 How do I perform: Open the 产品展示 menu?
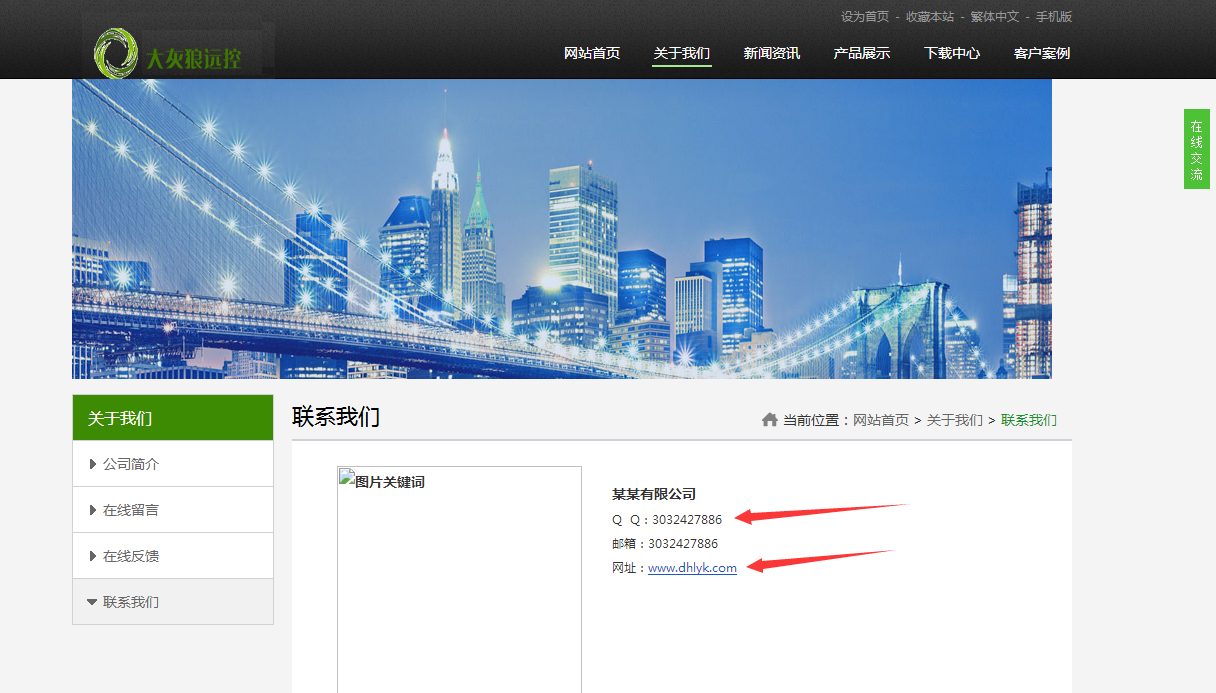pyautogui.click(x=861, y=53)
